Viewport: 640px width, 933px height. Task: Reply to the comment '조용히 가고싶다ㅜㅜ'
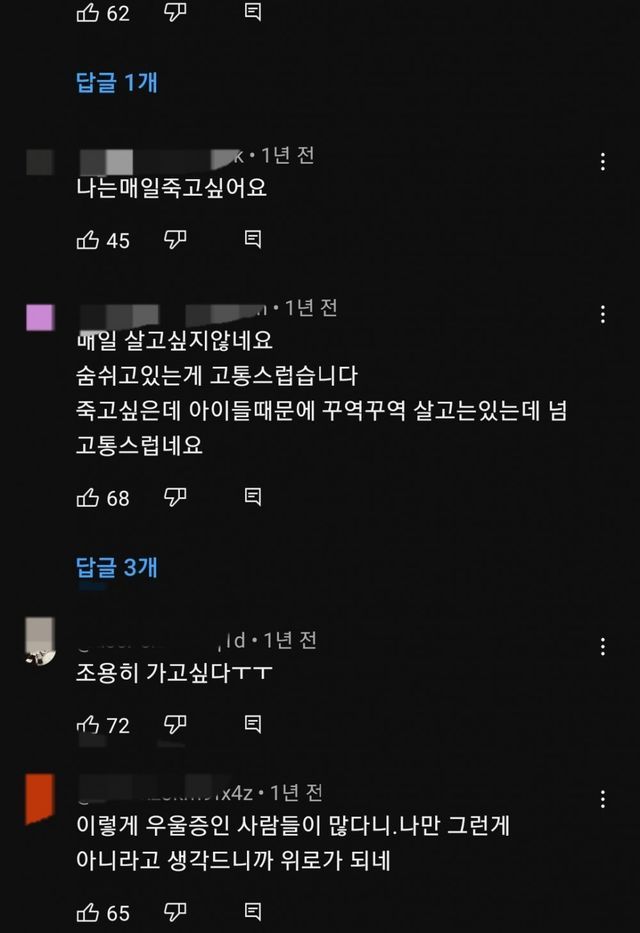point(253,724)
